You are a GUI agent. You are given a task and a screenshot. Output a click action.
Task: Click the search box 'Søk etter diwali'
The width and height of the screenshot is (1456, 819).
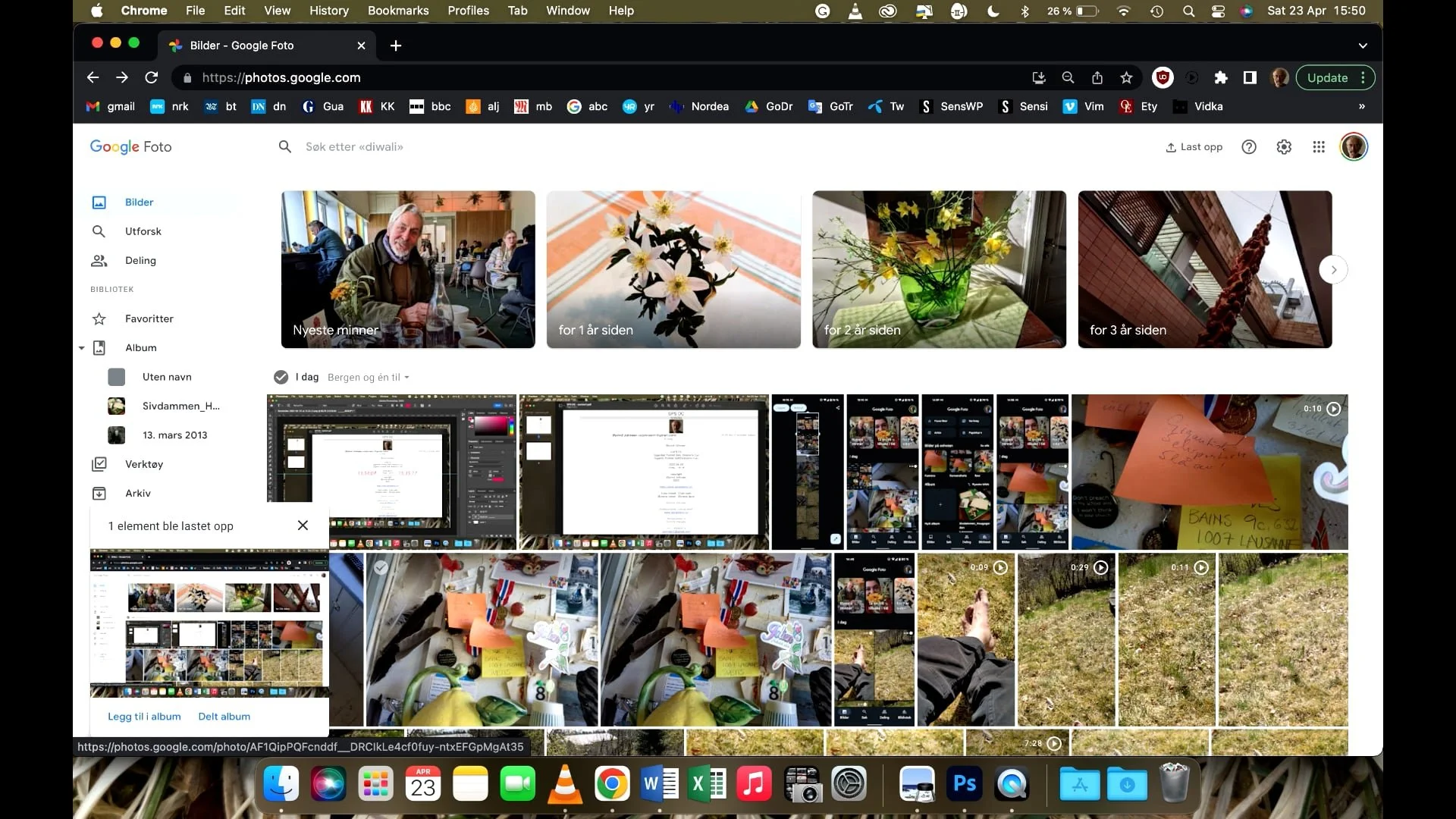[x=354, y=147]
